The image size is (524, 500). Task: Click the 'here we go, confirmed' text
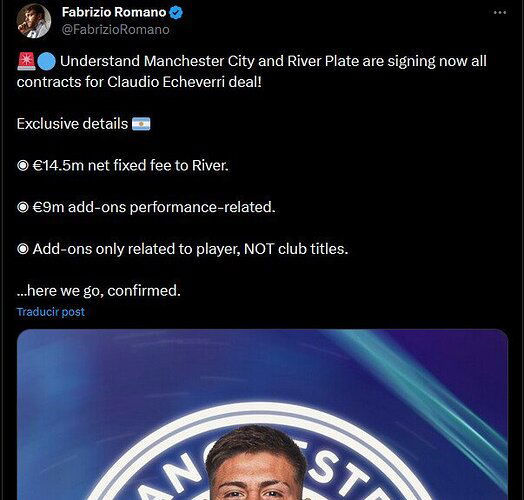[x=99, y=291]
